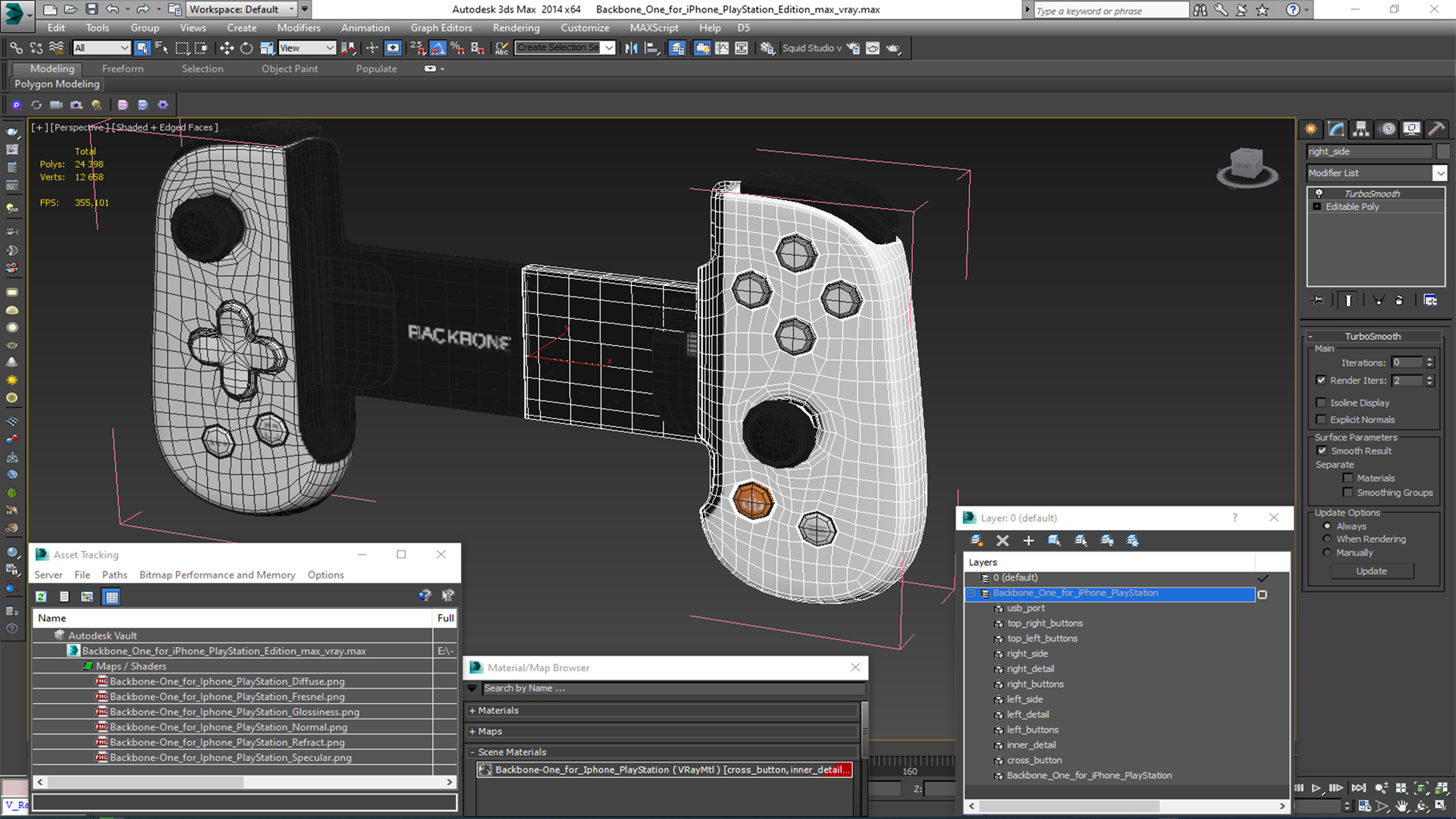Open the Motion command panel tab
The height and width of the screenshot is (819, 1456).
1387,129
